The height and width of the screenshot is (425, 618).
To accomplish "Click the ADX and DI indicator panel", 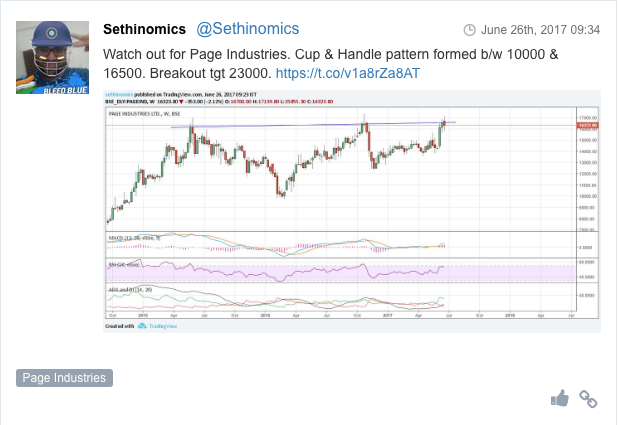I will (341, 297).
